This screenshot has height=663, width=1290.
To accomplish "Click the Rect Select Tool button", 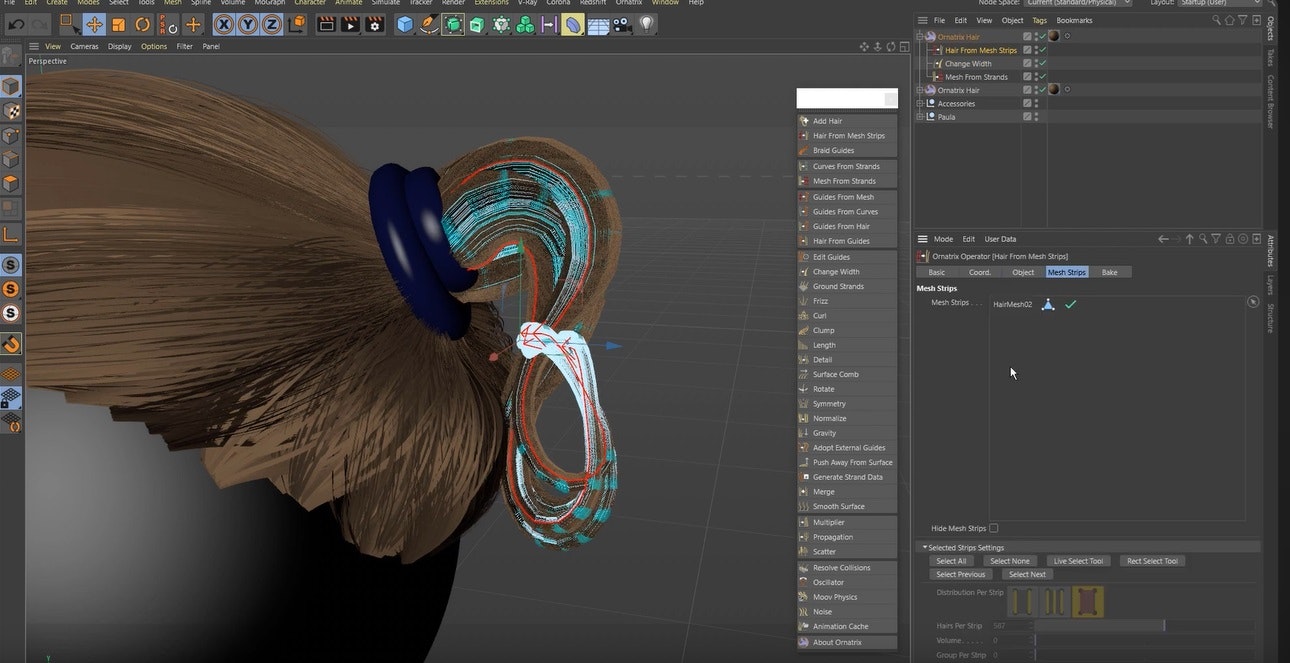I will pyautogui.click(x=1152, y=561).
